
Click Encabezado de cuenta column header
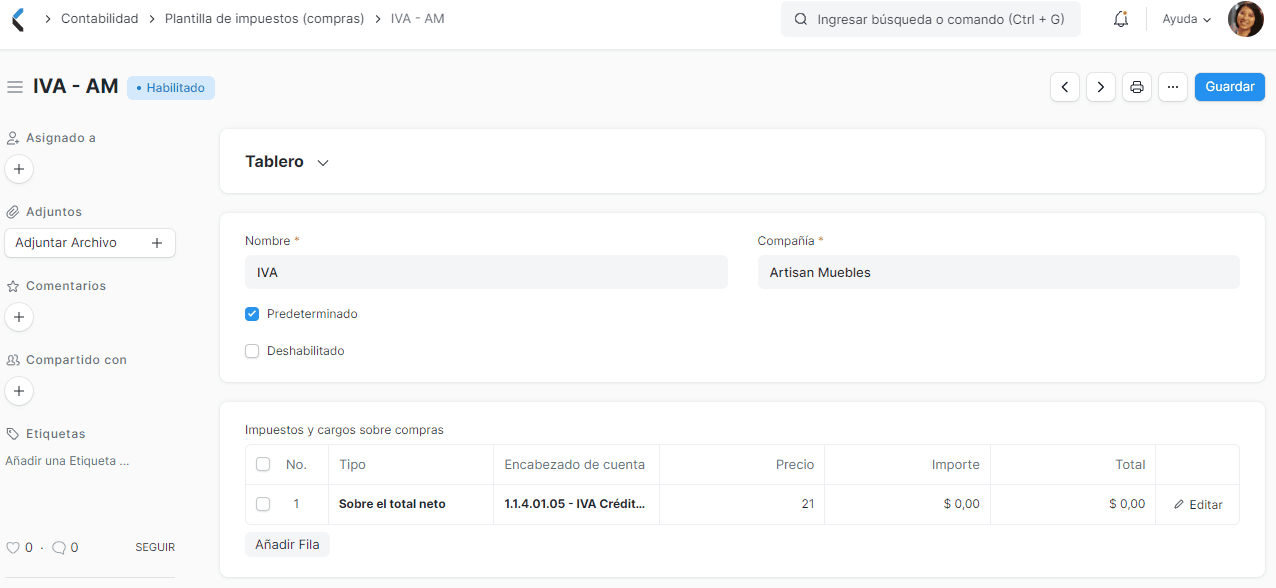pyautogui.click(x=577, y=464)
